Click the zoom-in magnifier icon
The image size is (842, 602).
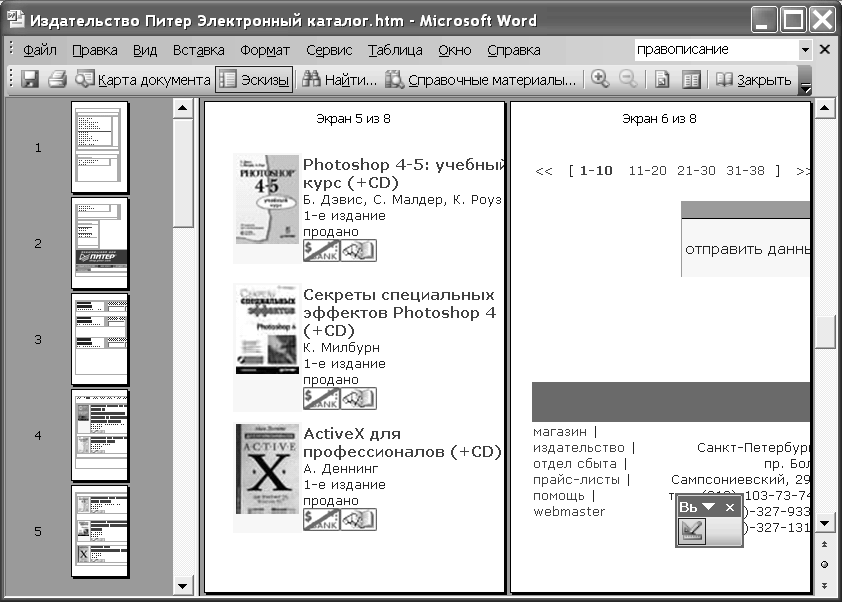600,79
